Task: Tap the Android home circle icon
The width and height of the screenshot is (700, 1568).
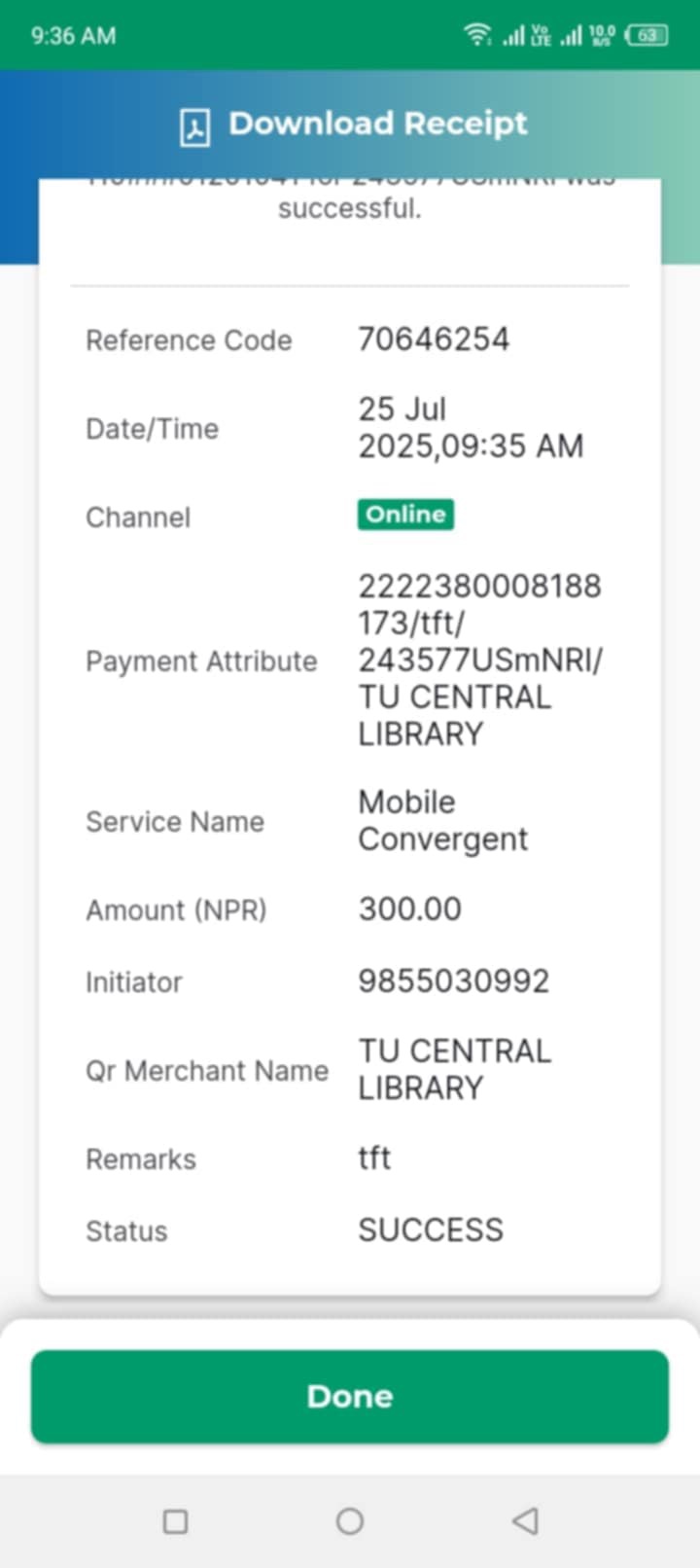Action: pos(350,1520)
